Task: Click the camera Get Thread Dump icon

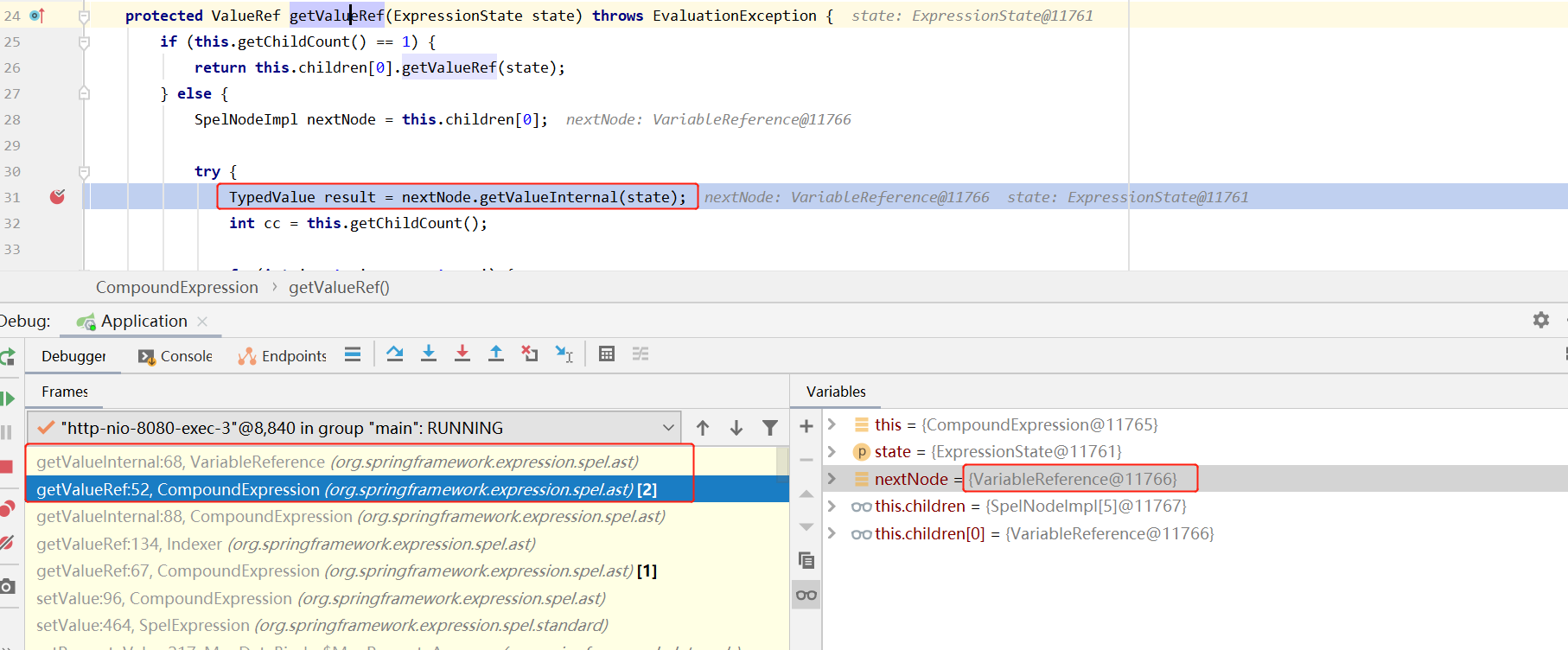Action: pyautogui.click(x=7, y=586)
